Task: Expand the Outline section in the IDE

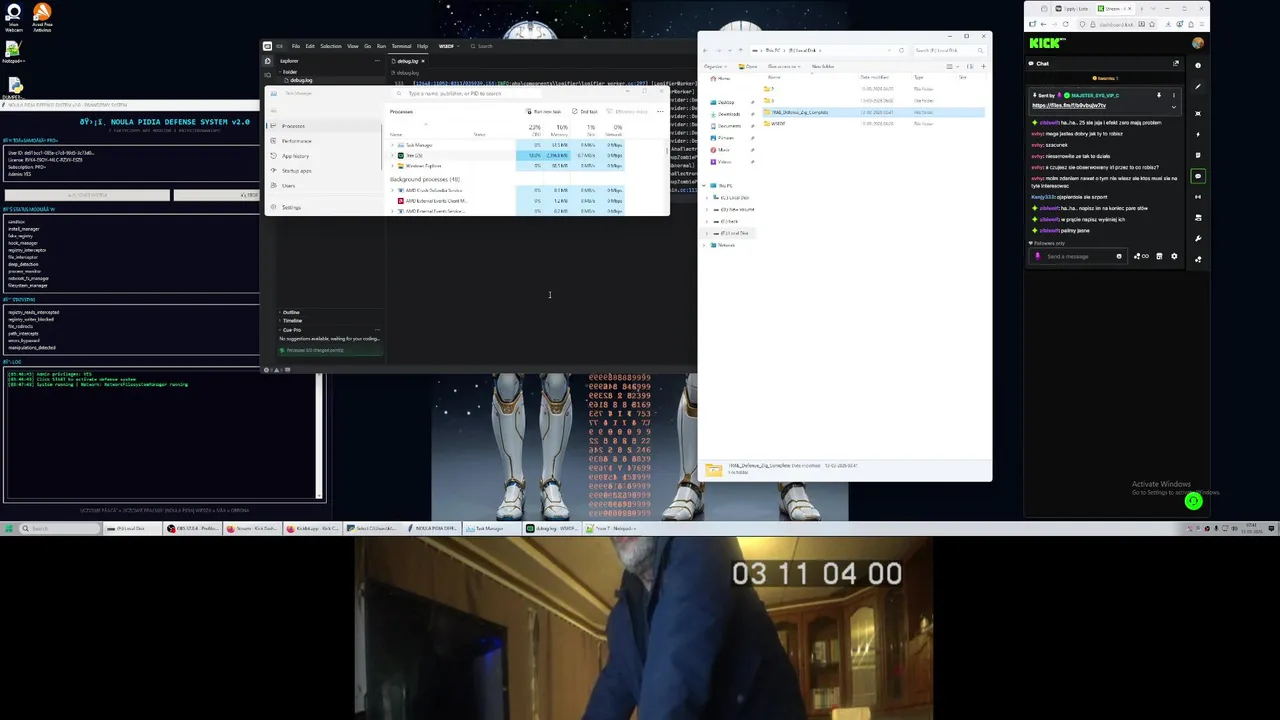Action: point(290,313)
